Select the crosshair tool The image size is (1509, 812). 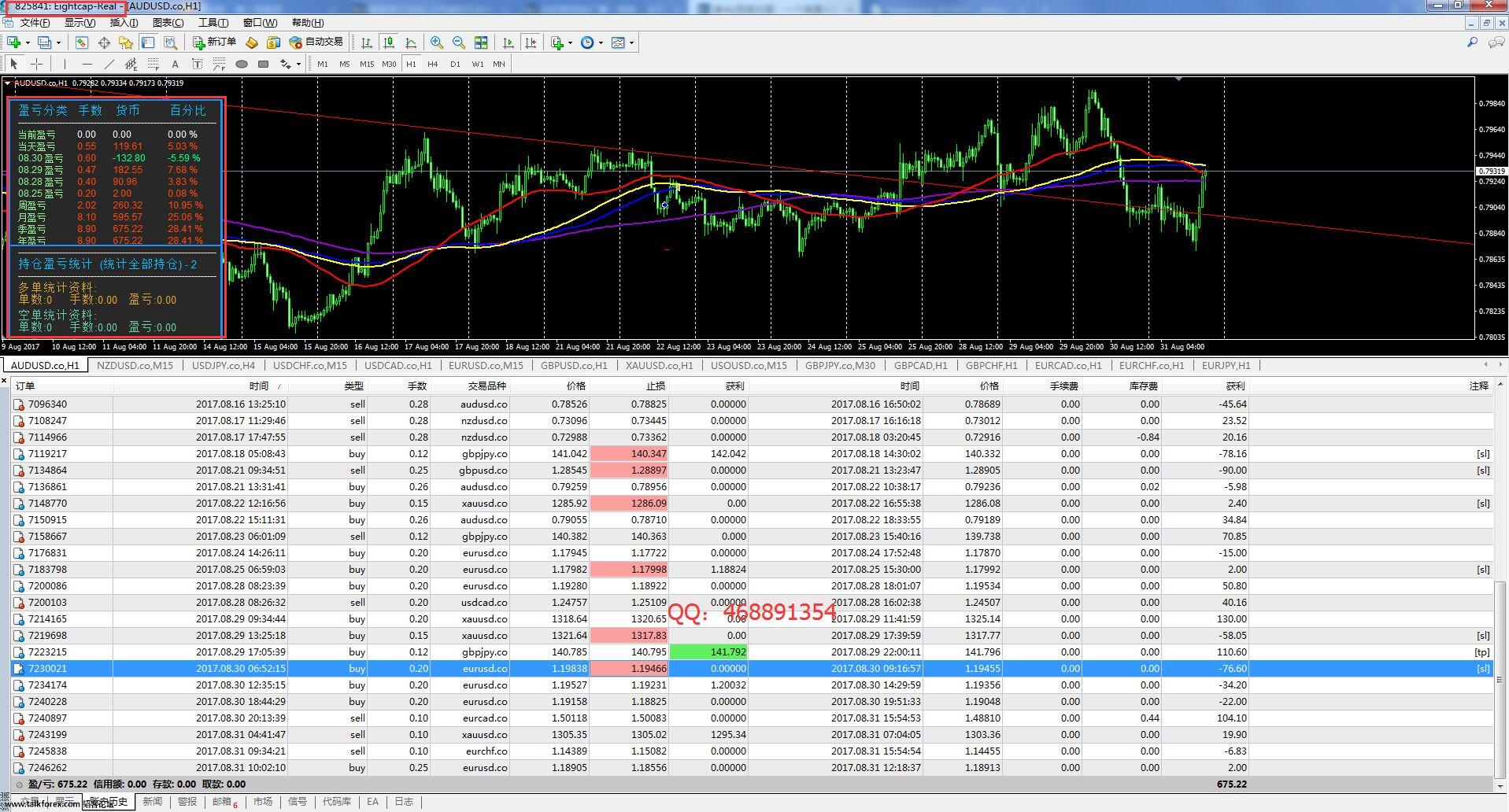pyautogui.click(x=36, y=64)
